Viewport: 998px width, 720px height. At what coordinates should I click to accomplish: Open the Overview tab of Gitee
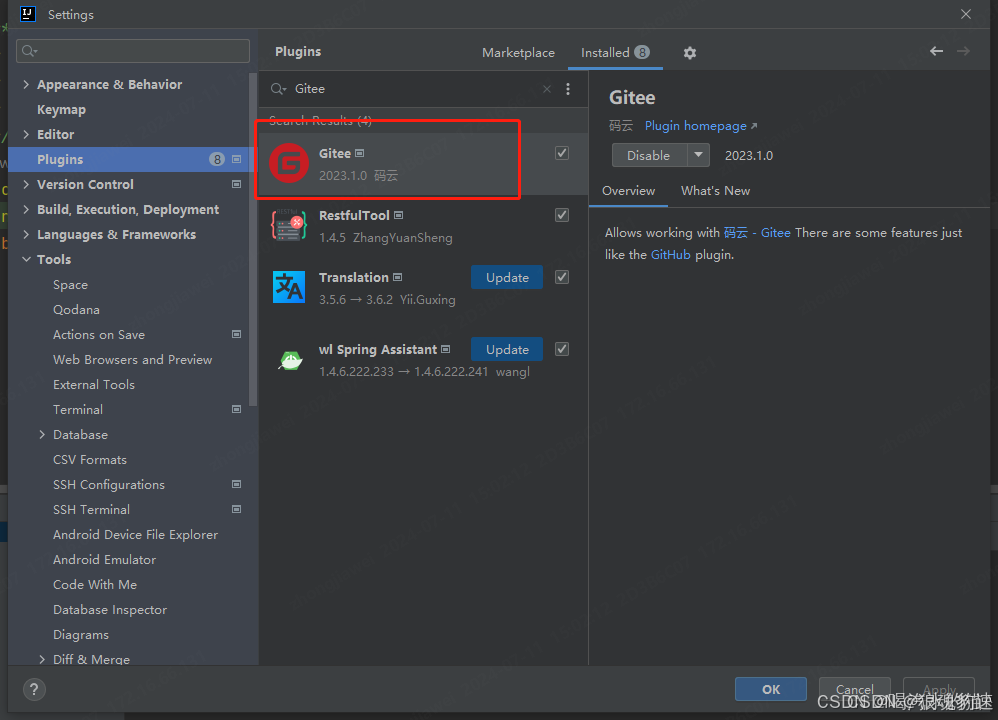pyautogui.click(x=628, y=191)
